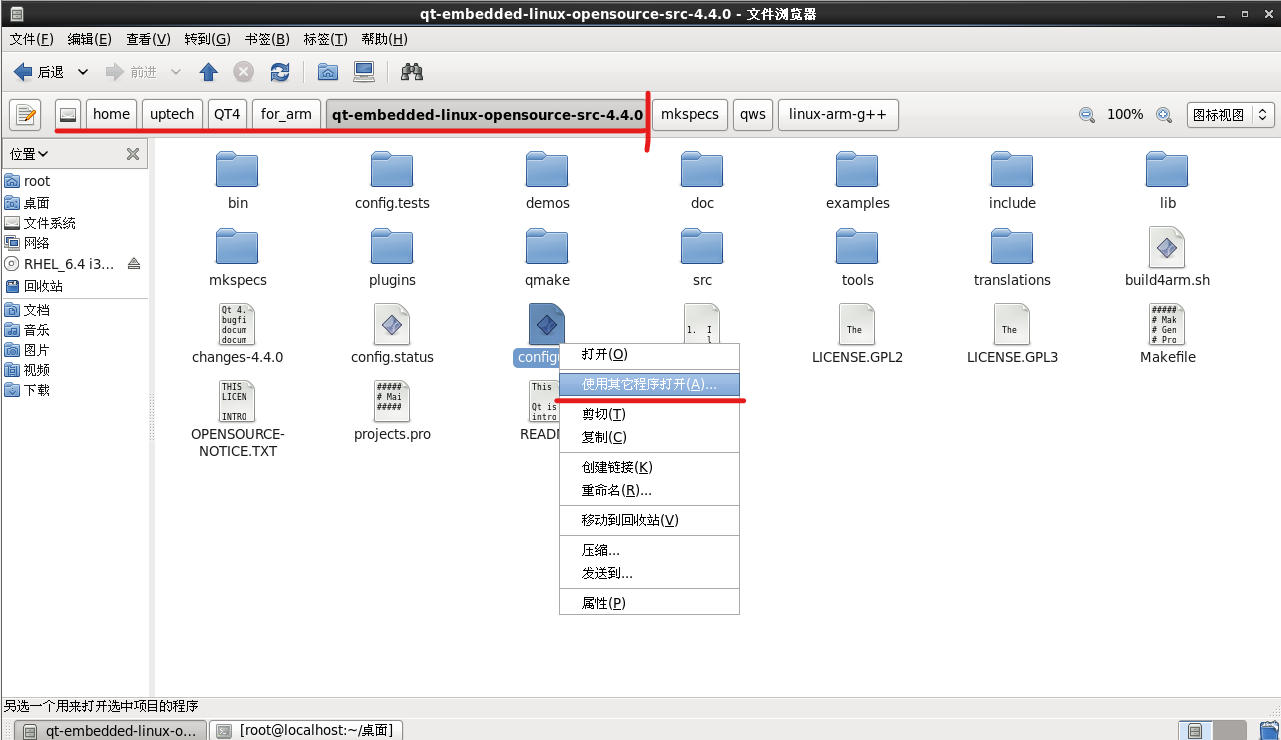Image resolution: width=1281 pixels, height=740 pixels.
Task: Choose 使用其它程序打开(A)... from the context menu
Action: pos(649,384)
